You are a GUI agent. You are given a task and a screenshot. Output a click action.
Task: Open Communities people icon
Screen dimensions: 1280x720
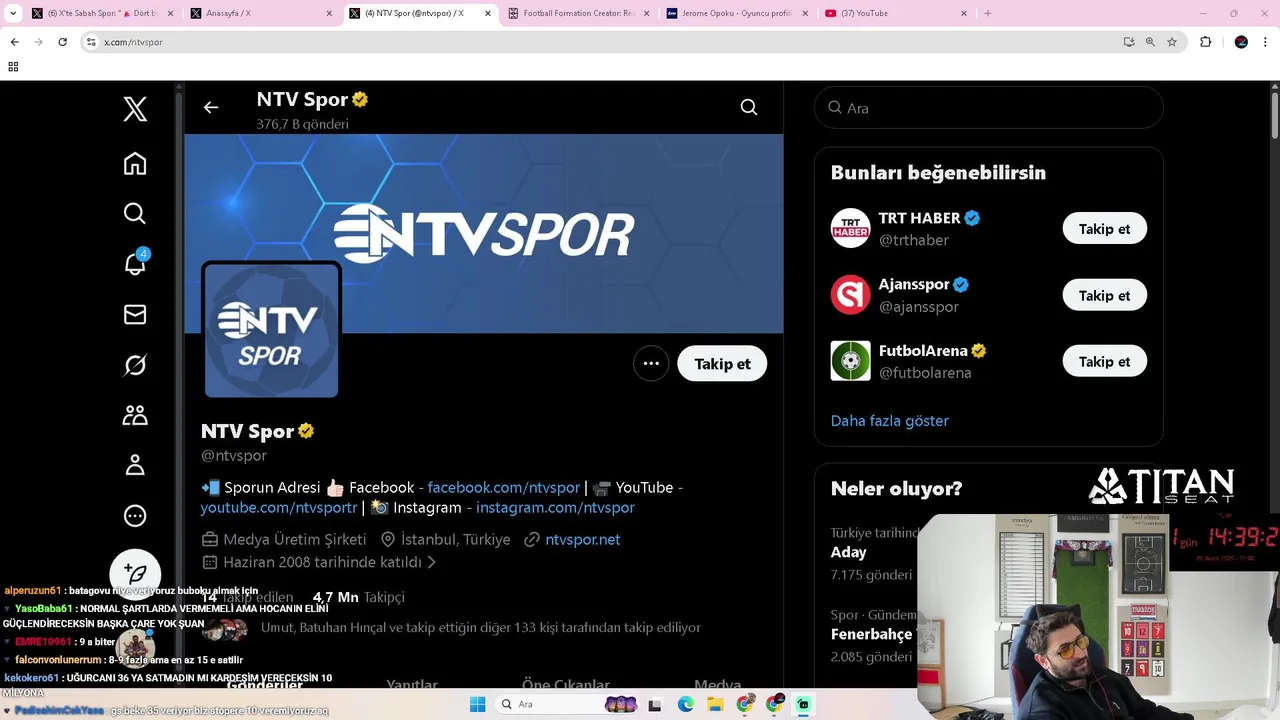pos(135,415)
